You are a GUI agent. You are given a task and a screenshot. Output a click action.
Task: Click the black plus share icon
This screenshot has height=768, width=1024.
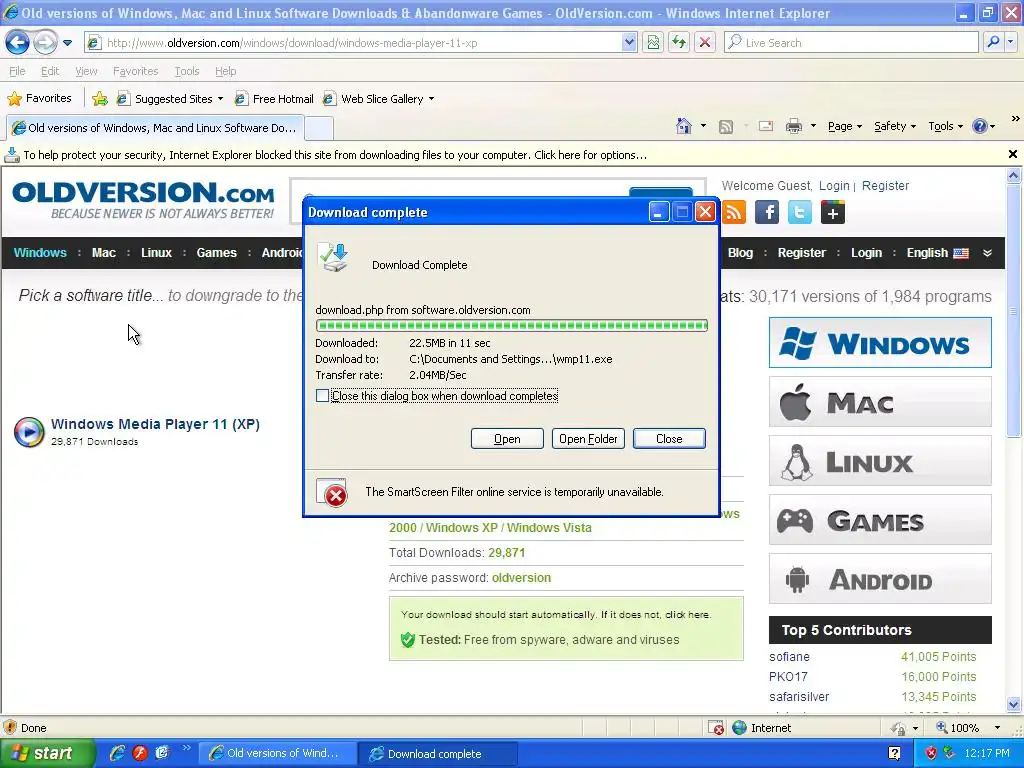point(833,212)
